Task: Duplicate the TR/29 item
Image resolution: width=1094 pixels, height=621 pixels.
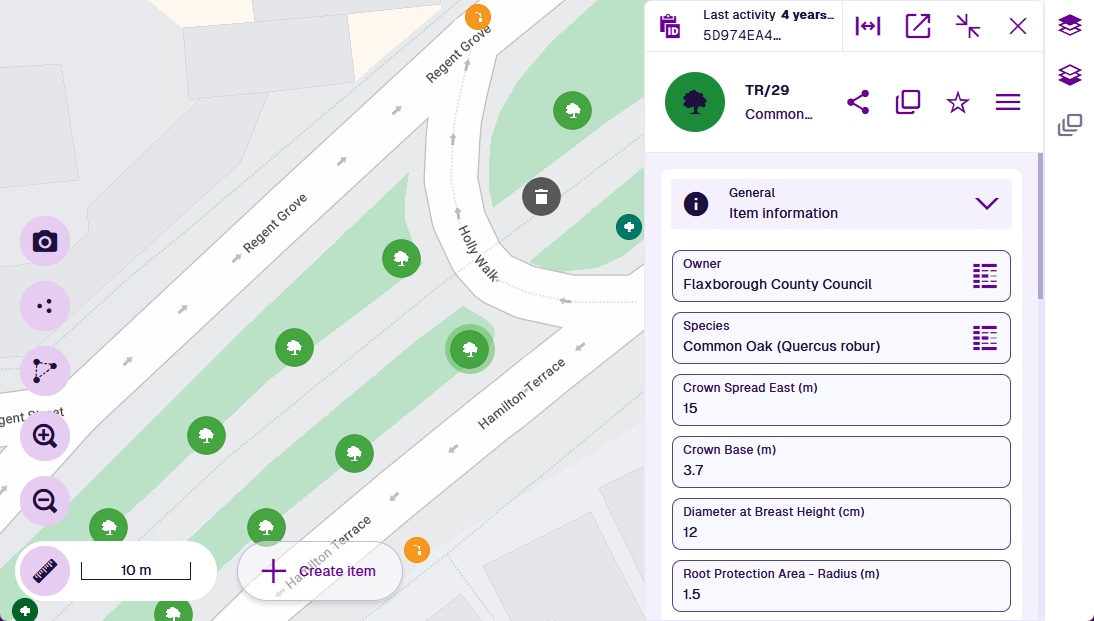Action: pyautogui.click(x=908, y=102)
